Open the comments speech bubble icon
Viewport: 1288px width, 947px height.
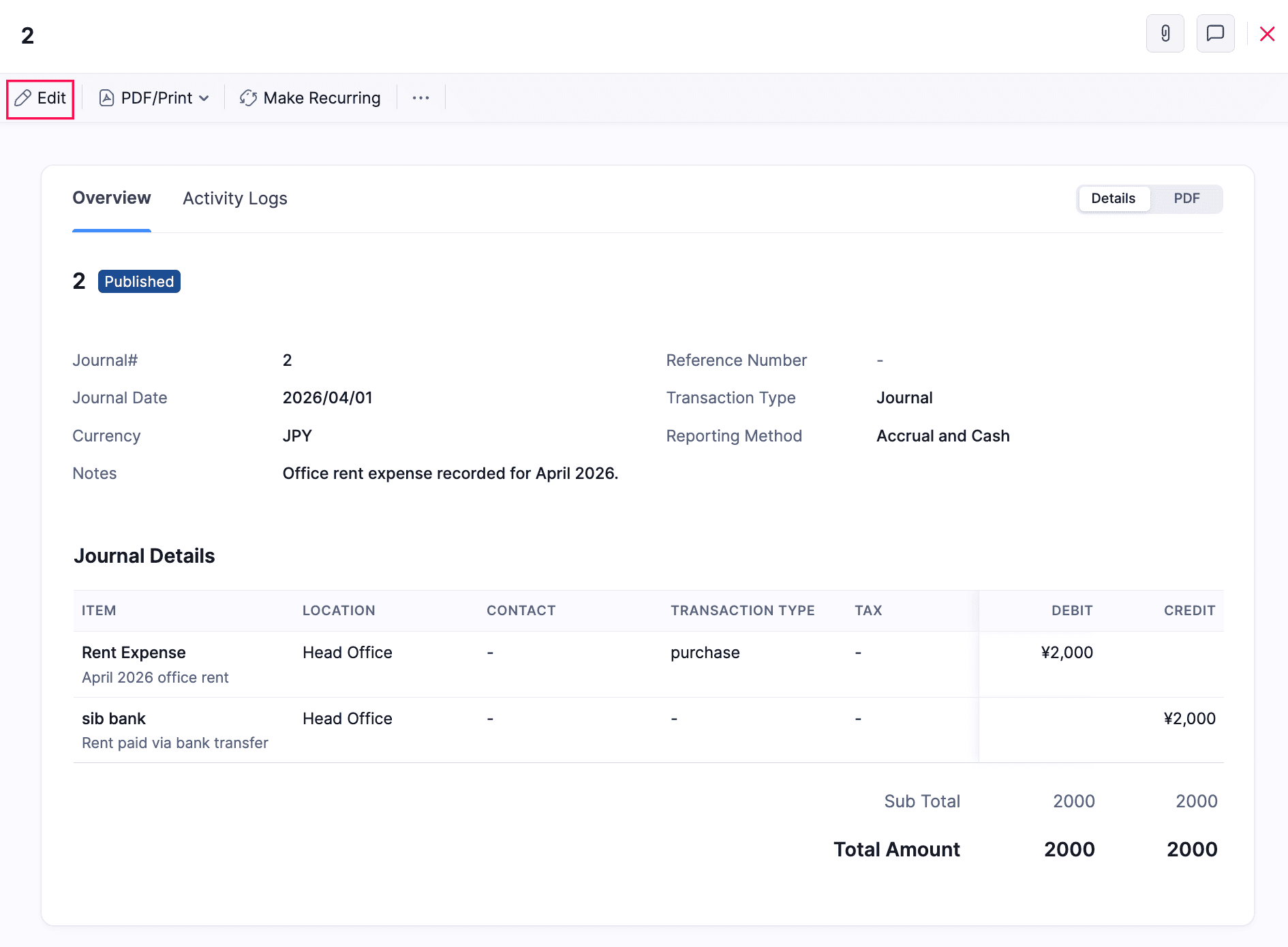tap(1215, 33)
